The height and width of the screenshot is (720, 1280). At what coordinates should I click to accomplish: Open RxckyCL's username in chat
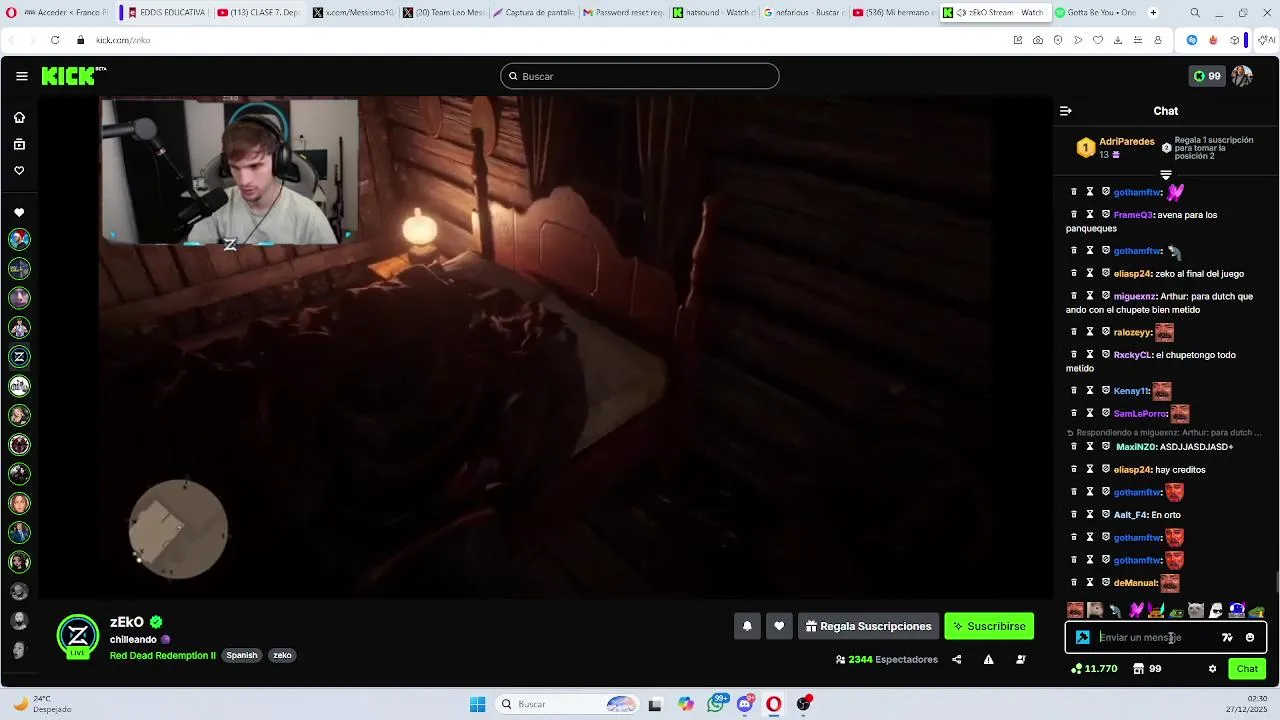pyautogui.click(x=1133, y=355)
